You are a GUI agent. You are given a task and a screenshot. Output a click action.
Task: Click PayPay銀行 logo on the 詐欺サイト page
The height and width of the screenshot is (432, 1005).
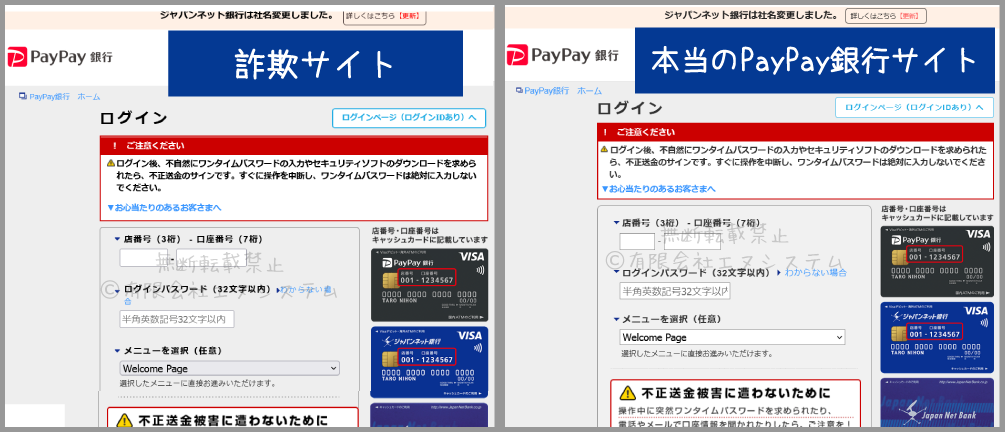tap(60, 58)
